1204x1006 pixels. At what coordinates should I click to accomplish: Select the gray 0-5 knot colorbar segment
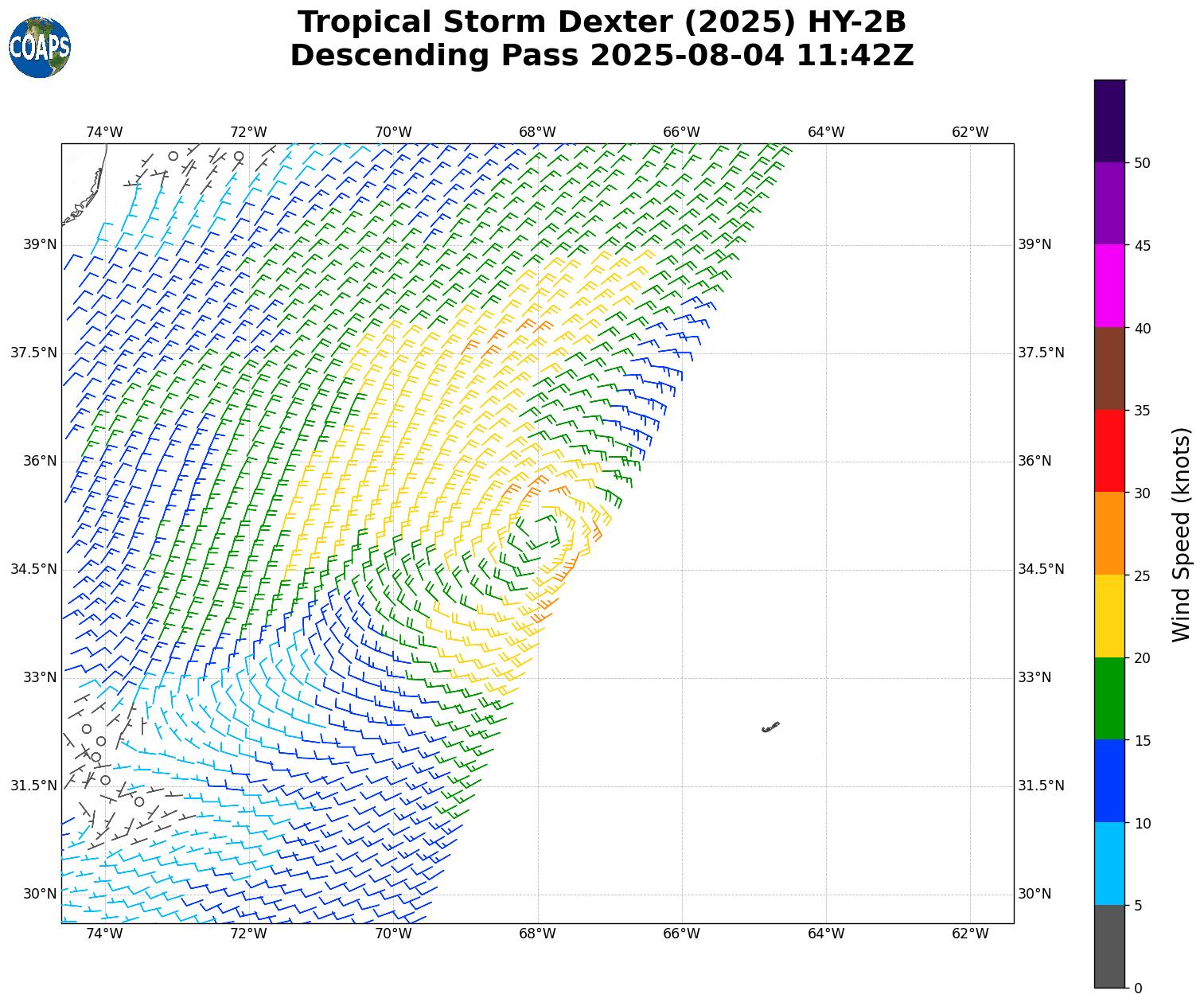point(1109,946)
